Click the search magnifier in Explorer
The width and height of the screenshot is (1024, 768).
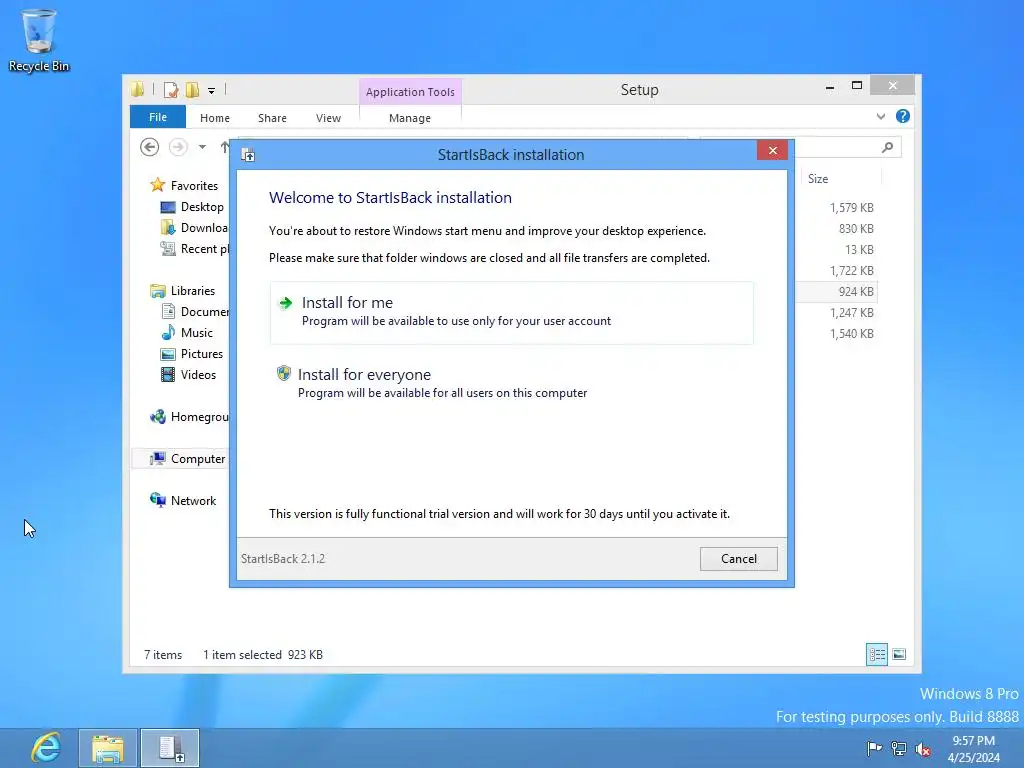[887, 148]
